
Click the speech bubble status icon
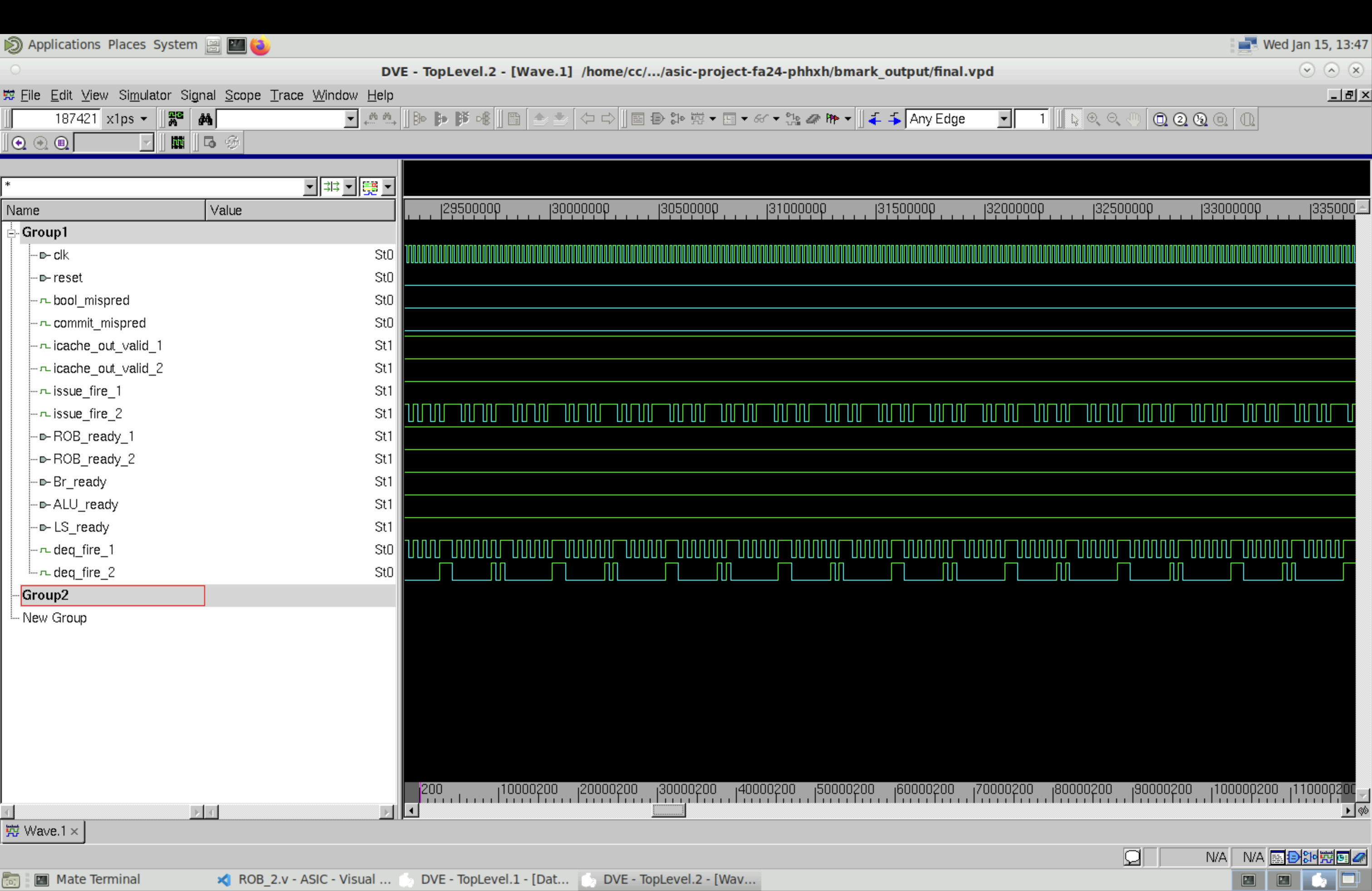pyautogui.click(x=1132, y=857)
